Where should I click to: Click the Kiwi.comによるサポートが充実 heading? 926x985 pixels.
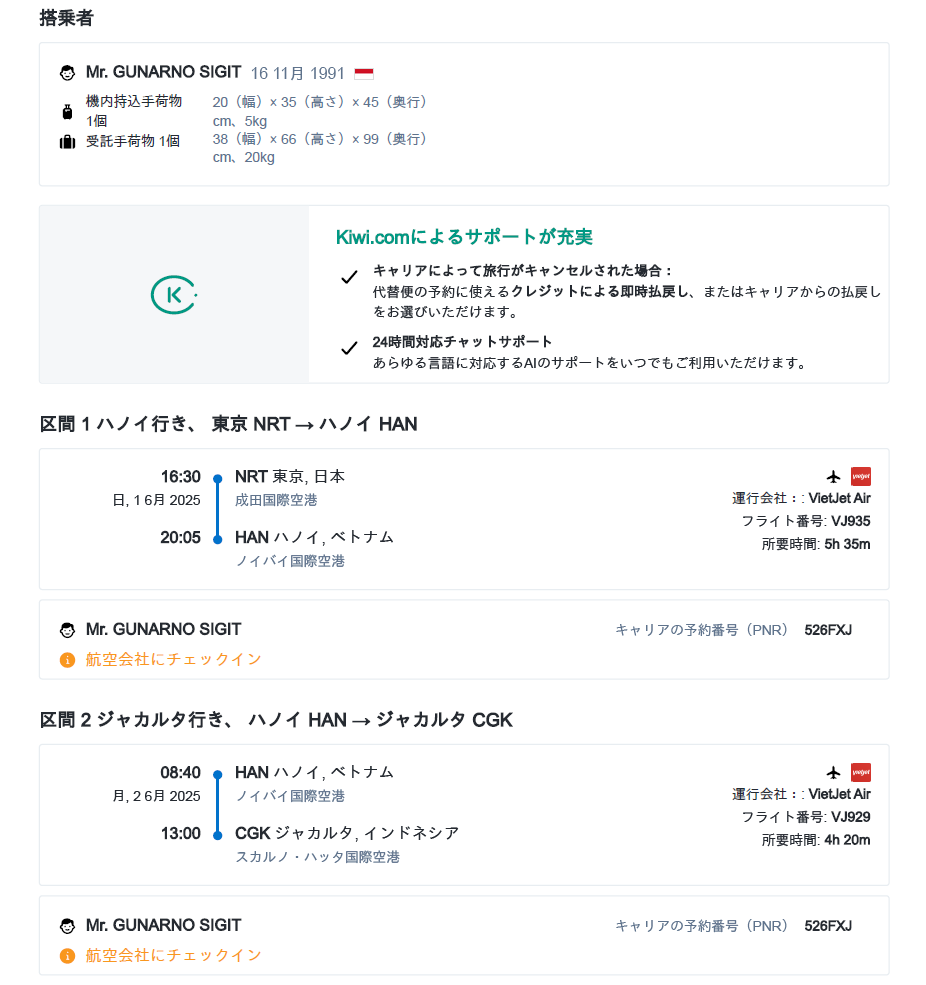[464, 237]
